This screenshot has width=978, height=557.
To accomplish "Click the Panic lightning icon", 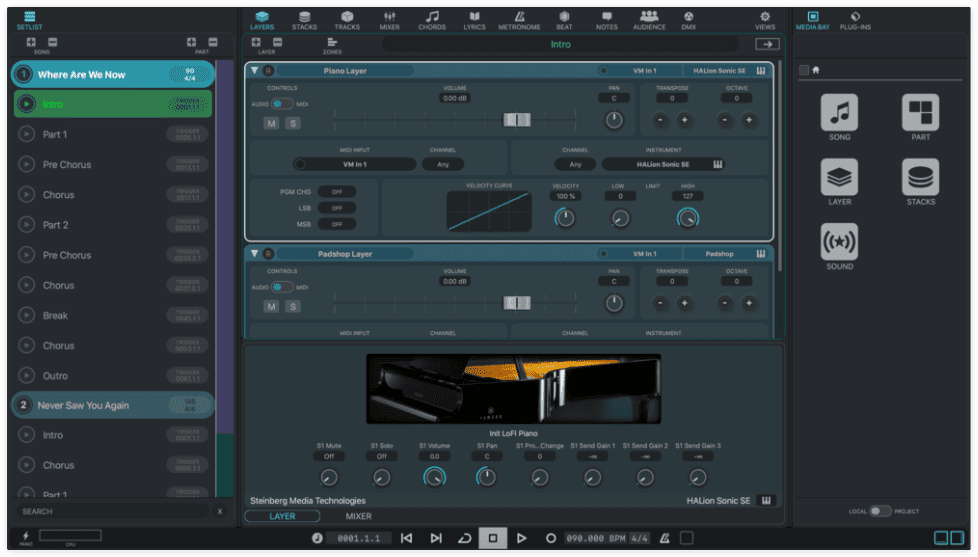I will (26, 535).
